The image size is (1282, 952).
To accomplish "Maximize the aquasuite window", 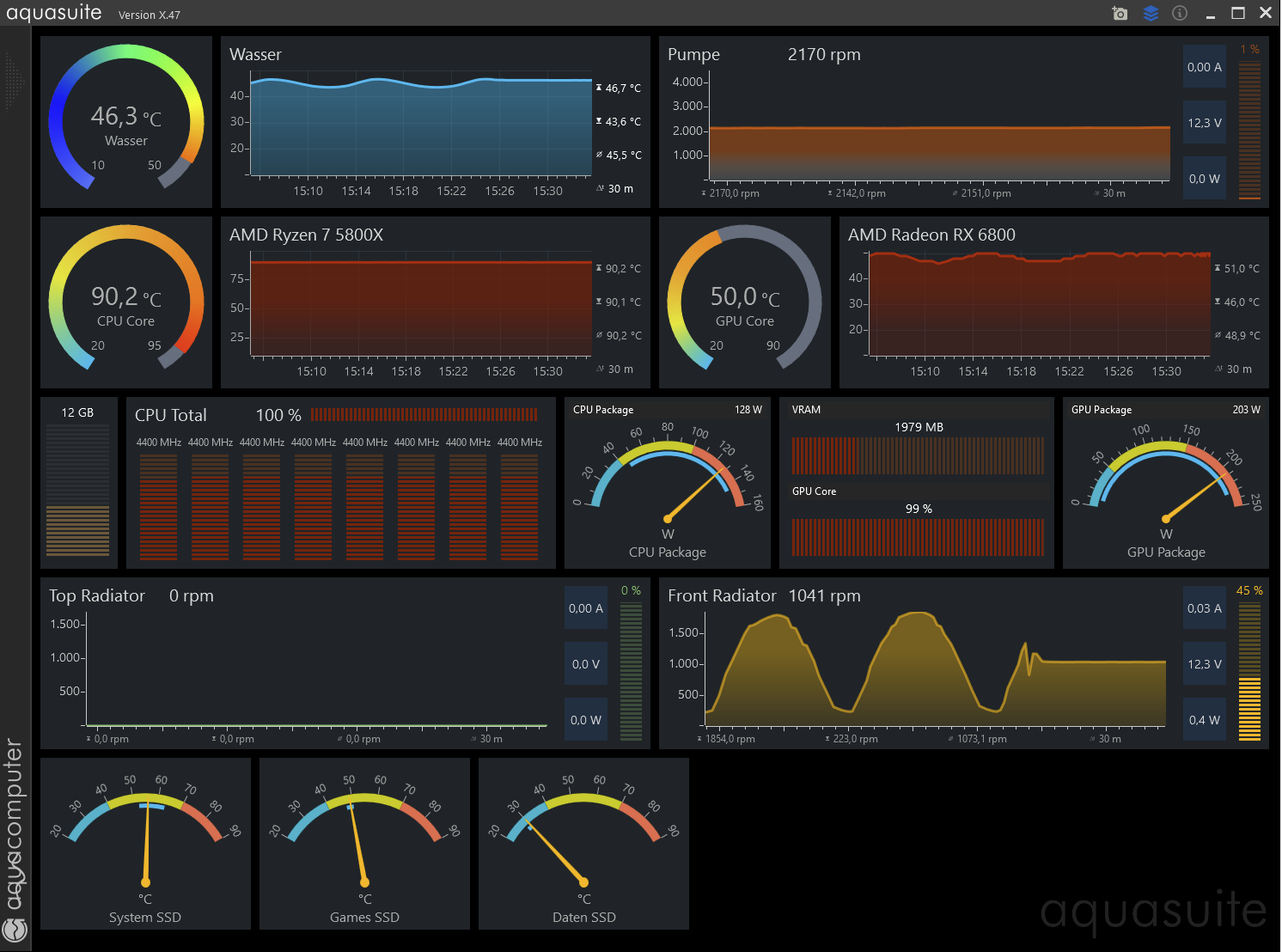I will point(1238,13).
